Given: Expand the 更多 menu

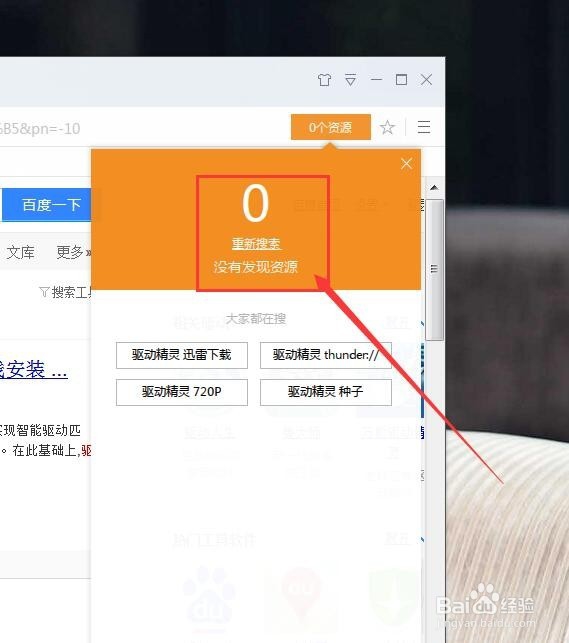Looking at the screenshot, I should (73, 252).
